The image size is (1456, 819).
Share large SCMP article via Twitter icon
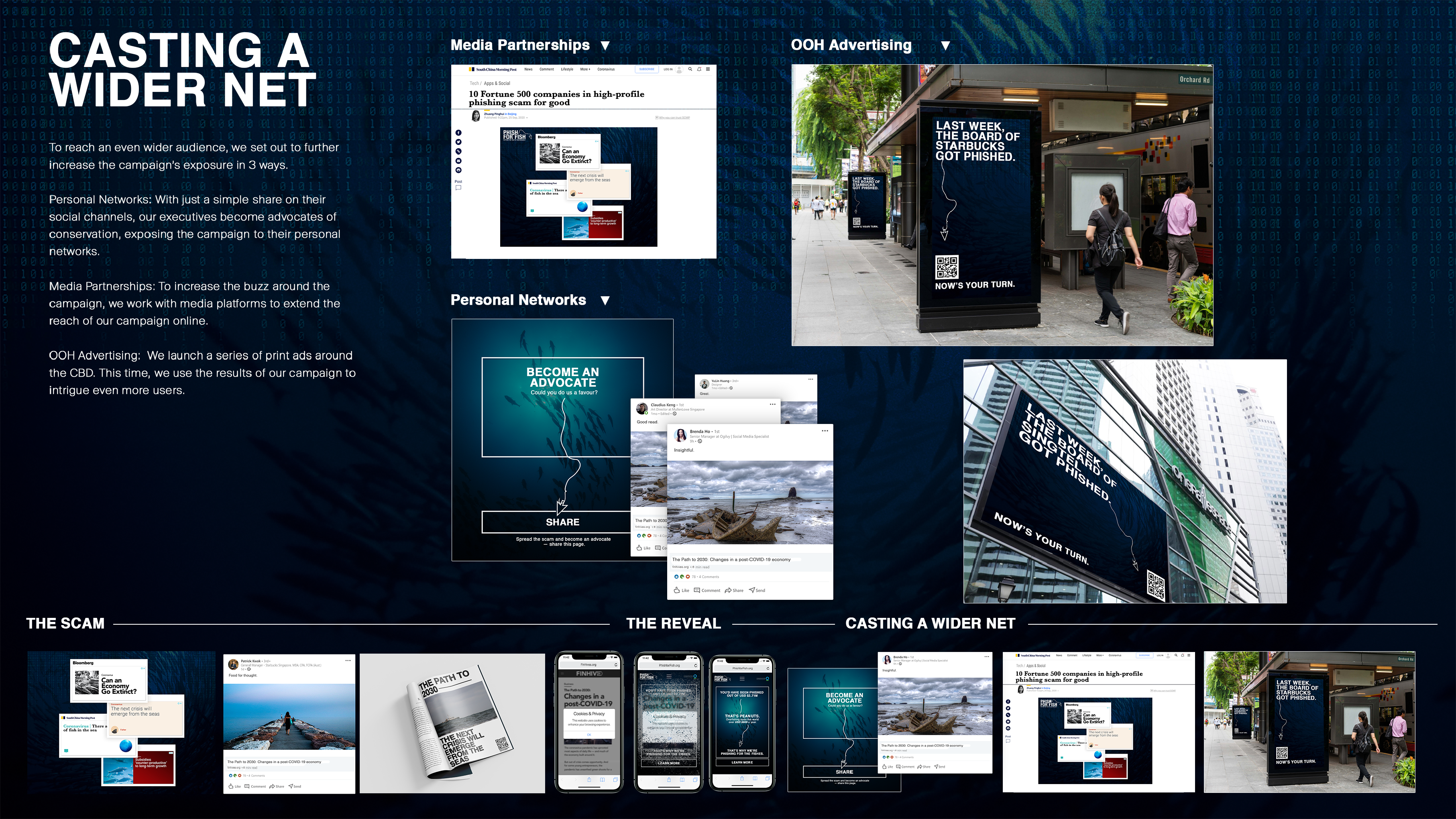(x=458, y=142)
